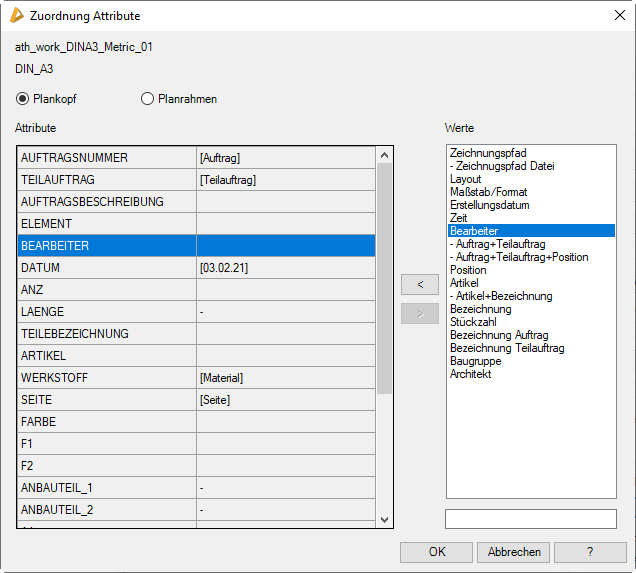This screenshot has width=636, height=573.
Task: Click the text input field below Werte
Action: click(x=531, y=518)
